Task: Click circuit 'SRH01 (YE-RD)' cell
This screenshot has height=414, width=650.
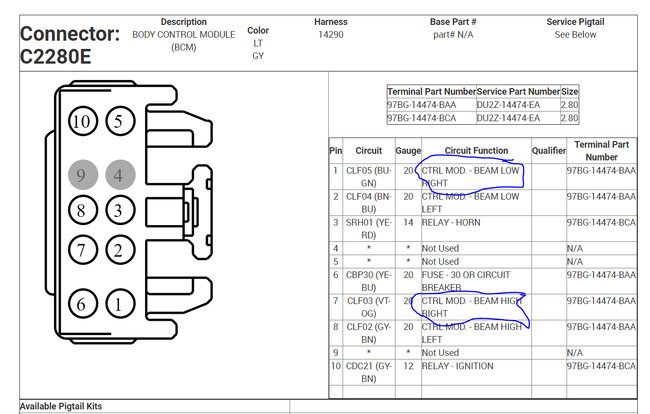Action: pos(369,229)
